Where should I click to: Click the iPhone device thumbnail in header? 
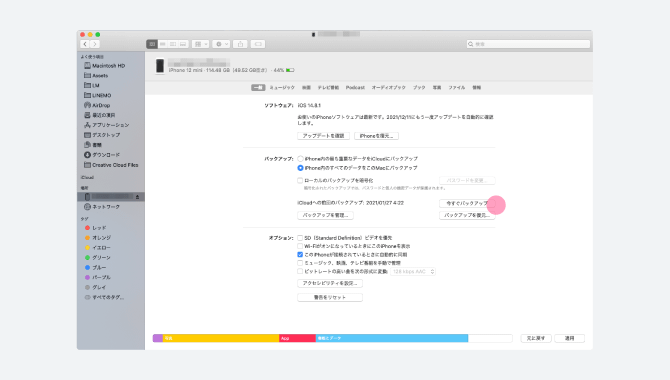click(160, 66)
